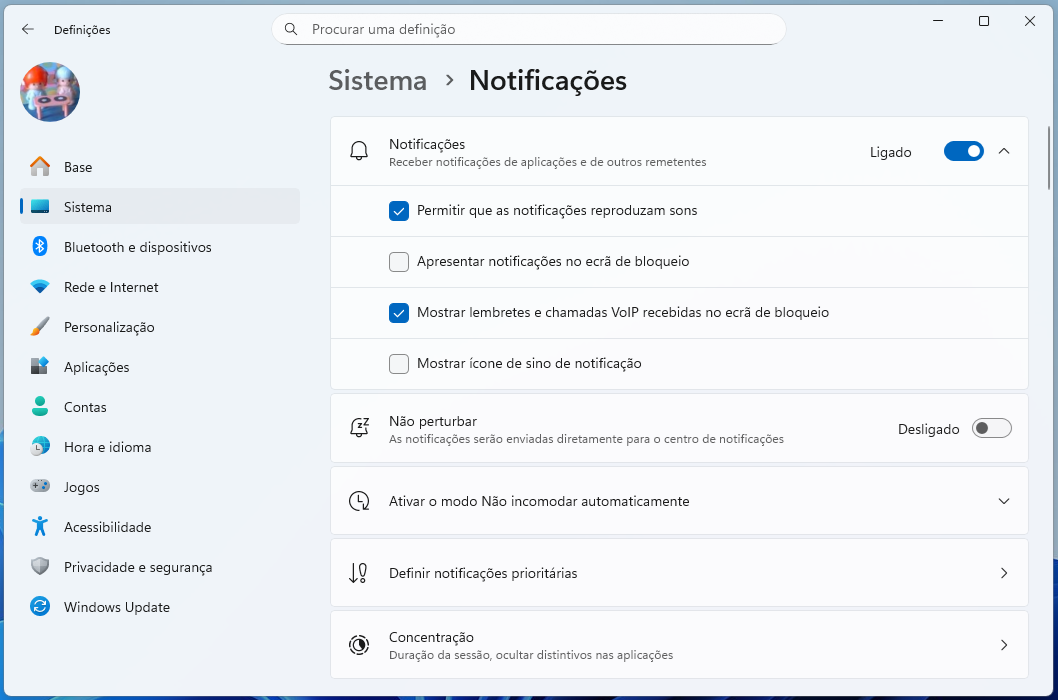
Task: Click the Privacidade e segurança shield icon
Action: click(38, 567)
